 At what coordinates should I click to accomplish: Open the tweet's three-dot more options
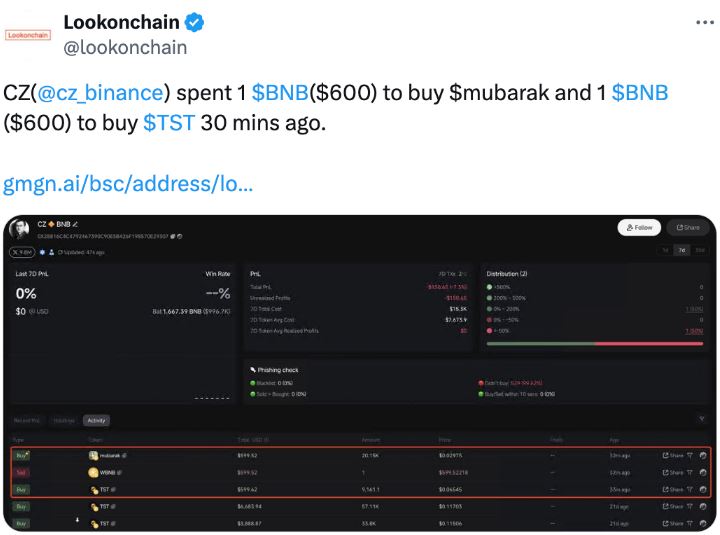click(x=701, y=21)
